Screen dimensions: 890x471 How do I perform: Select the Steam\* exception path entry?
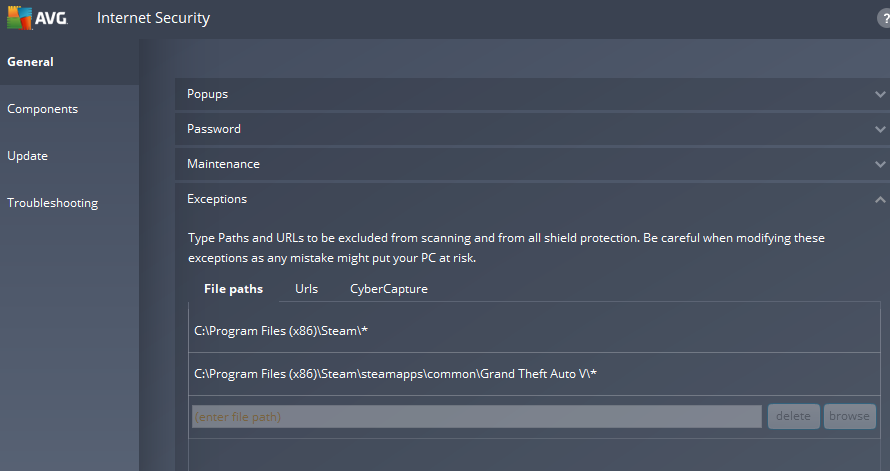pyautogui.click(x=282, y=330)
